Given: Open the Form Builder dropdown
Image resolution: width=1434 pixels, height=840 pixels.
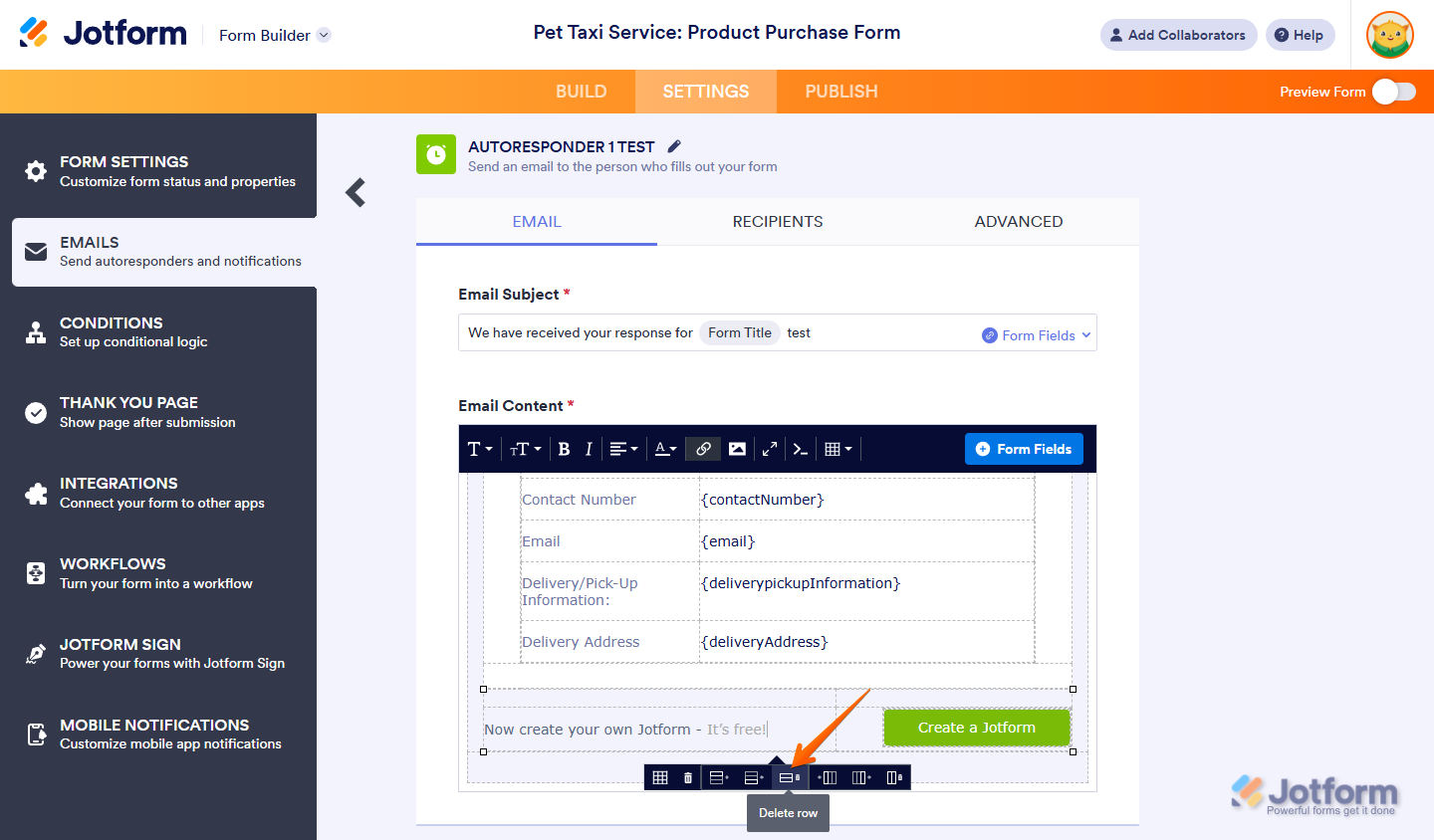Looking at the screenshot, I should [275, 35].
